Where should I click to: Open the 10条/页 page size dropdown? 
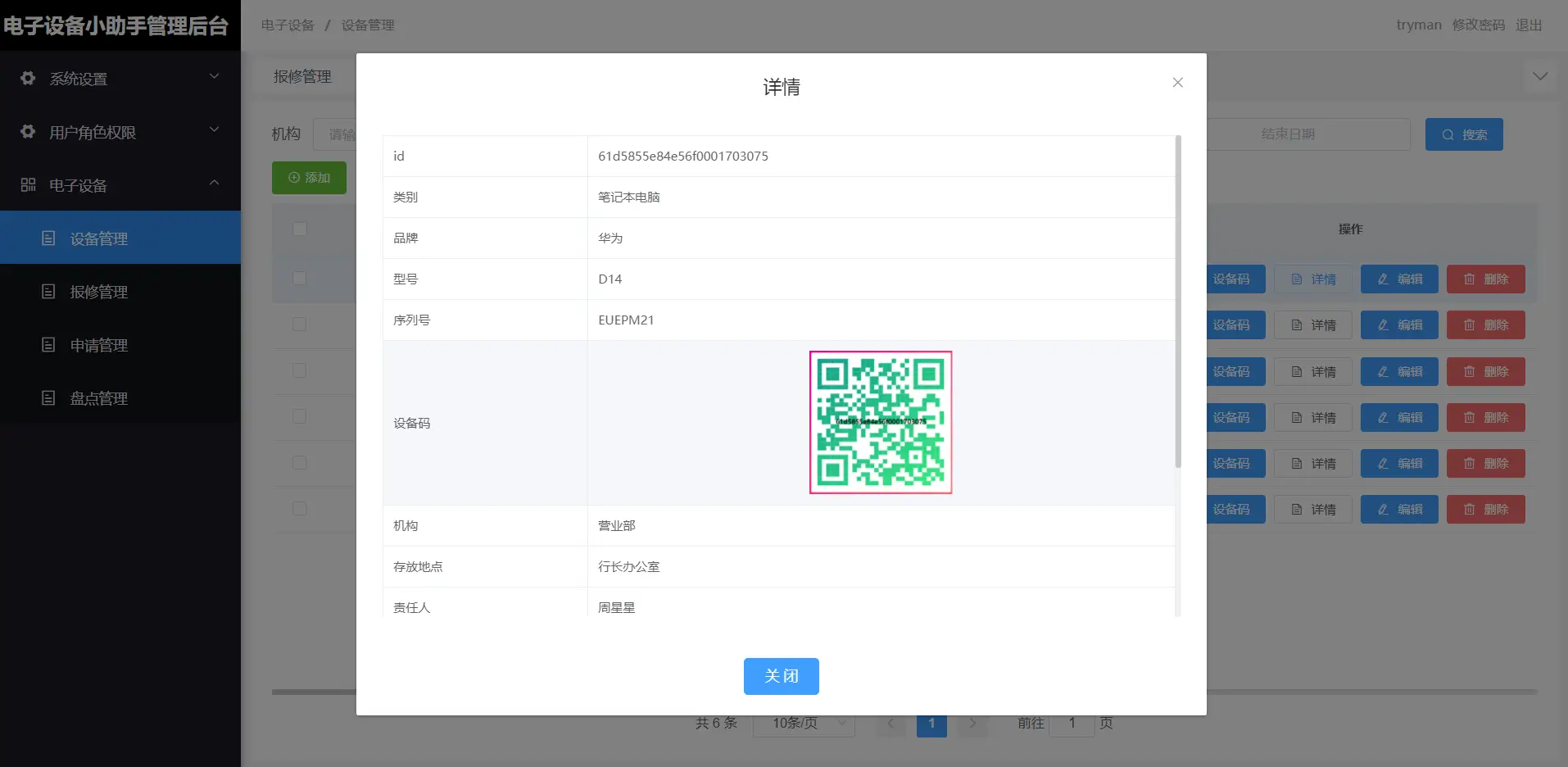click(x=804, y=724)
